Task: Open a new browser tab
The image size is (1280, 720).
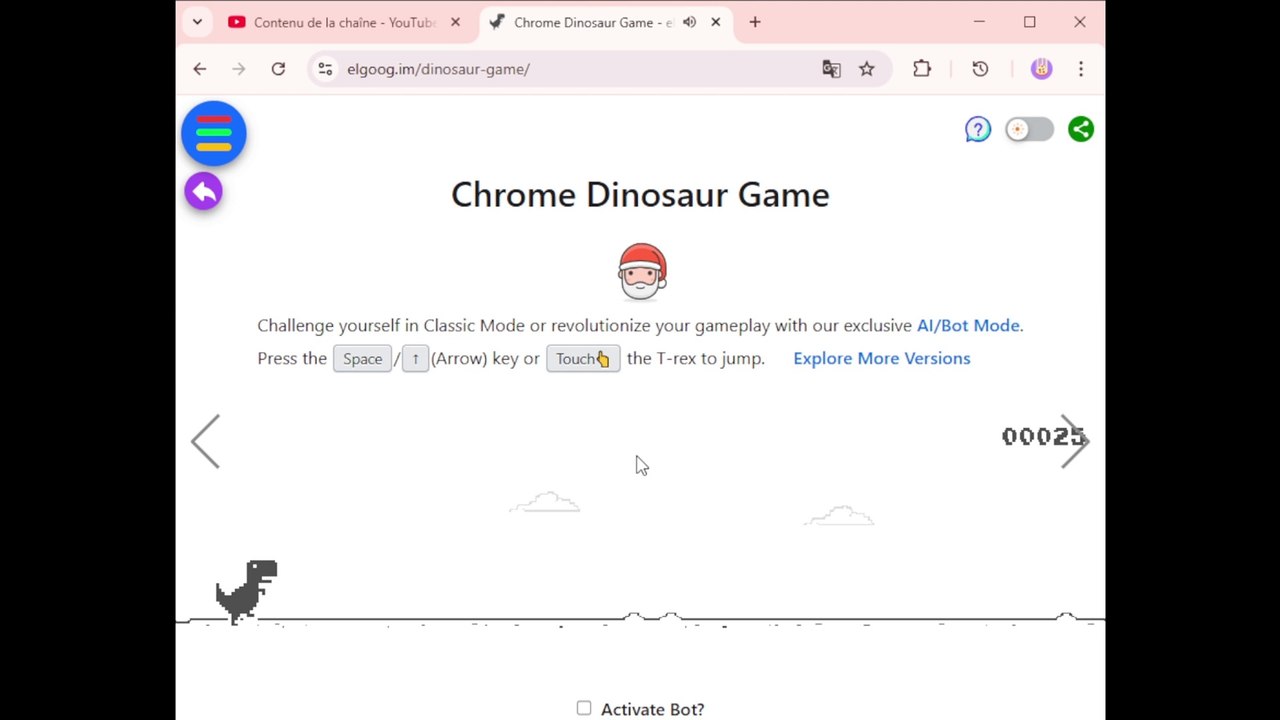Action: click(x=755, y=22)
